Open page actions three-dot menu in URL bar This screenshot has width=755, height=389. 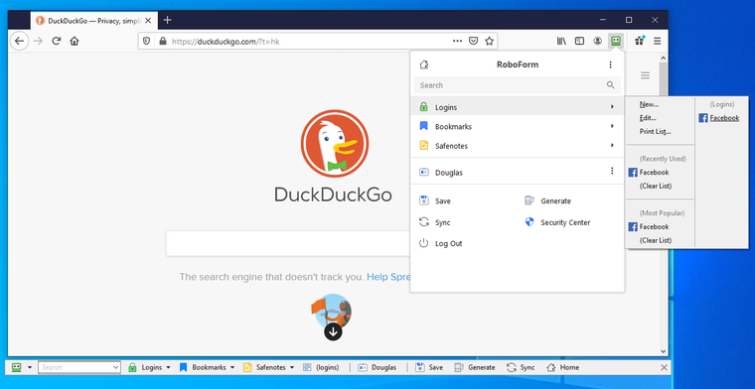(x=457, y=41)
